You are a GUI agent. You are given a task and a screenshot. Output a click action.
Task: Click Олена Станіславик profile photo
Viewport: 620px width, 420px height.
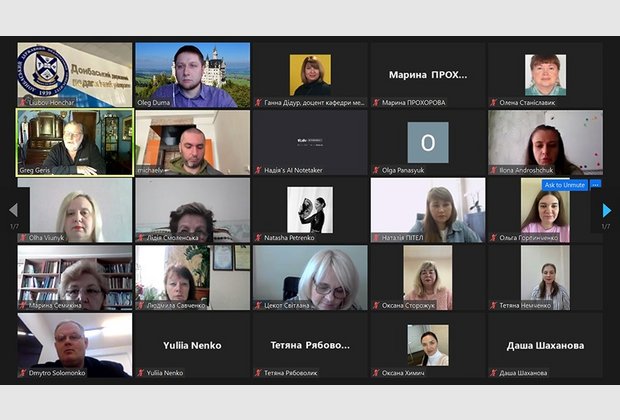click(545, 75)
